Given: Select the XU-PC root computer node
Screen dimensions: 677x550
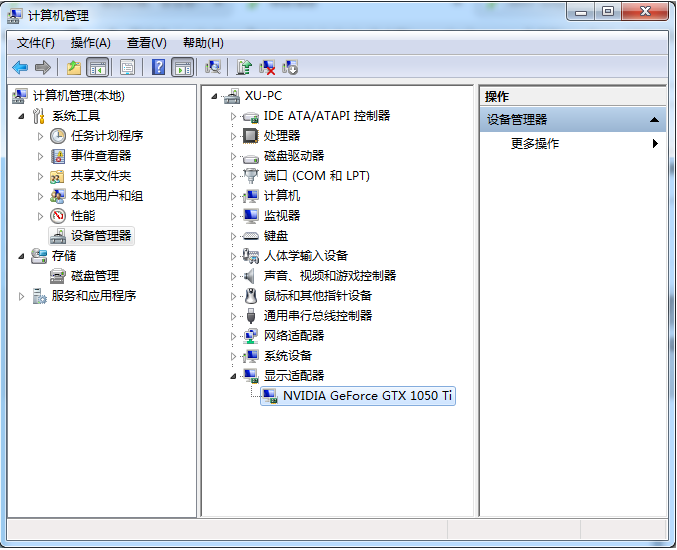Looking at the screenshot, I should coord(264,96).
